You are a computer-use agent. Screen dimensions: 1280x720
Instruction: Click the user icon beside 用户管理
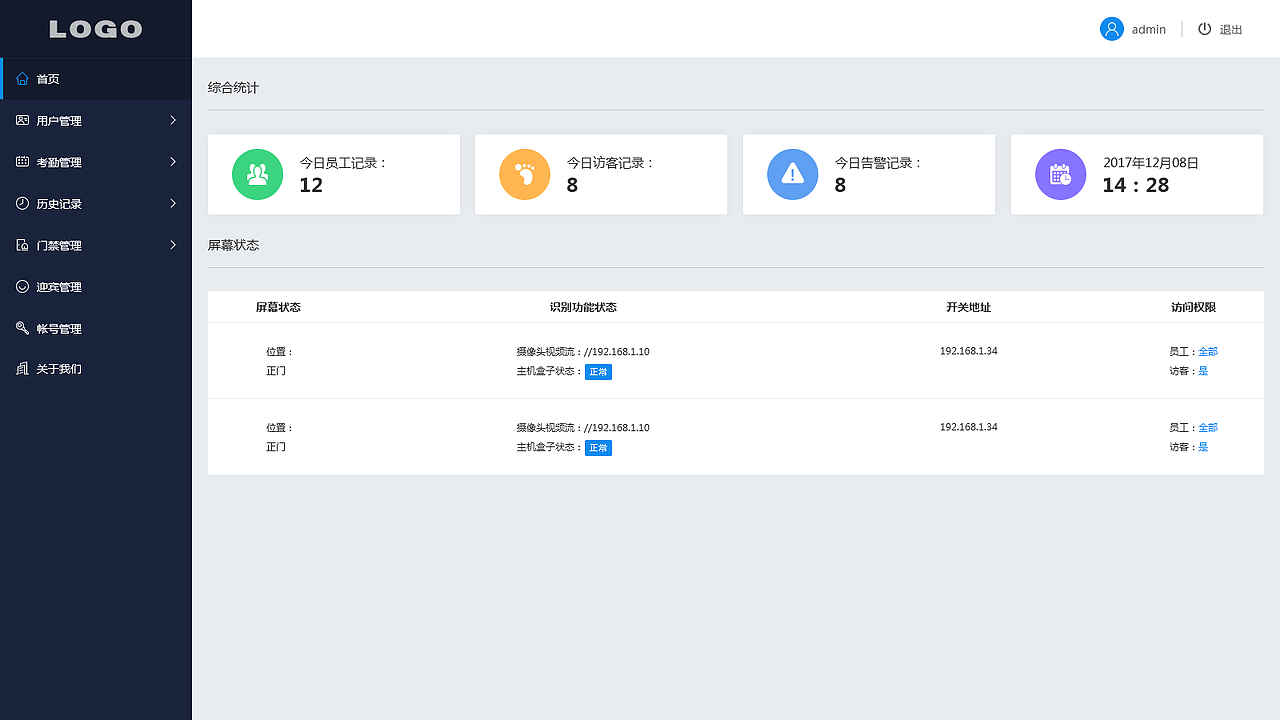pyautogui.click(x=22, y=120)
